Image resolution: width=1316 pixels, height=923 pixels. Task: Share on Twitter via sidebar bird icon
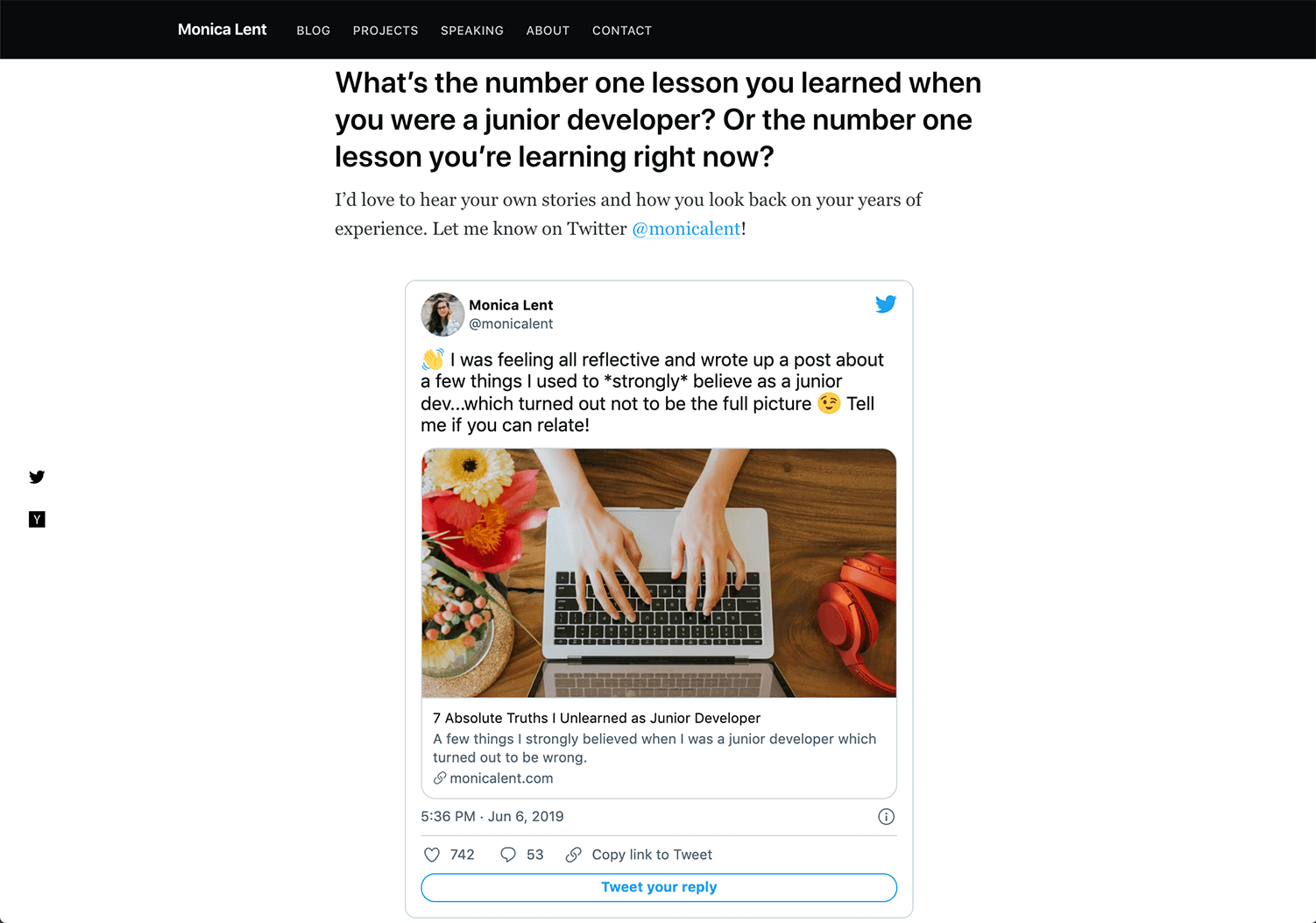coord(37,477)
